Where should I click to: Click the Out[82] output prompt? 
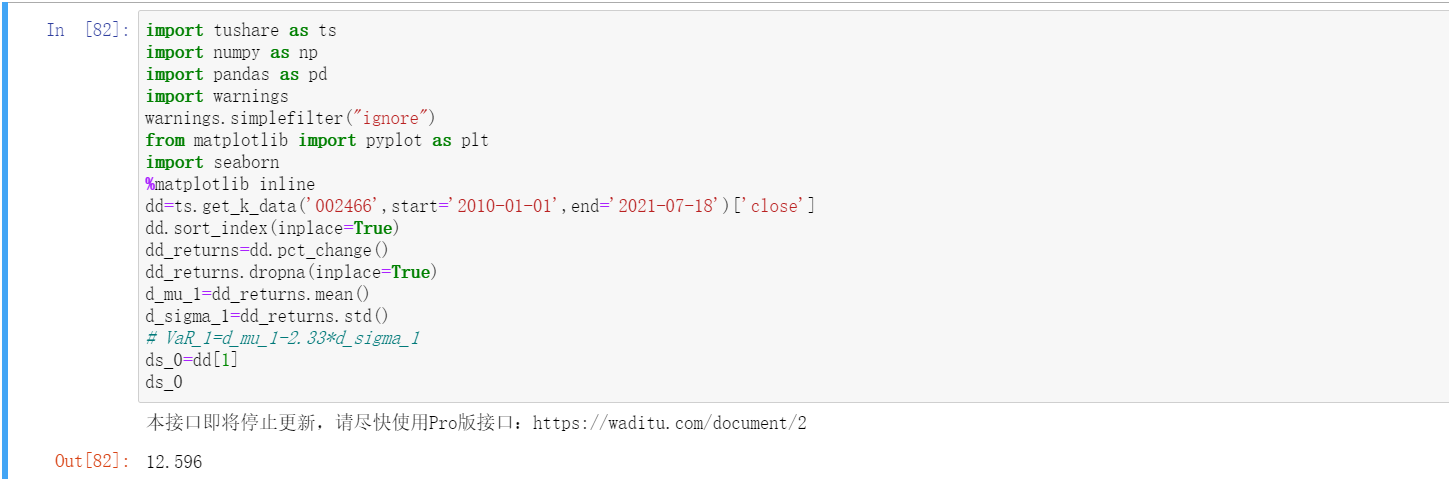tap(92, 461)
